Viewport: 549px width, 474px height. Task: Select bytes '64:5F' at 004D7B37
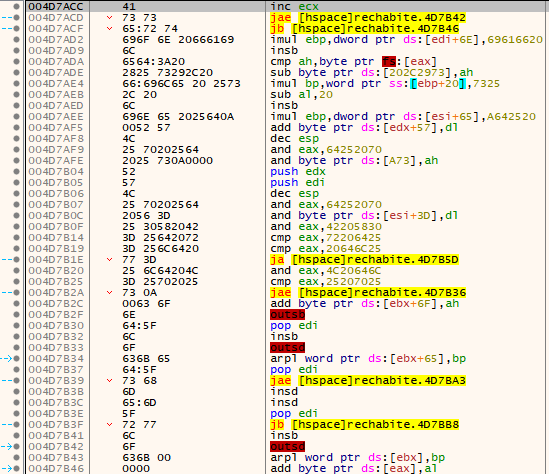point(139,370)
